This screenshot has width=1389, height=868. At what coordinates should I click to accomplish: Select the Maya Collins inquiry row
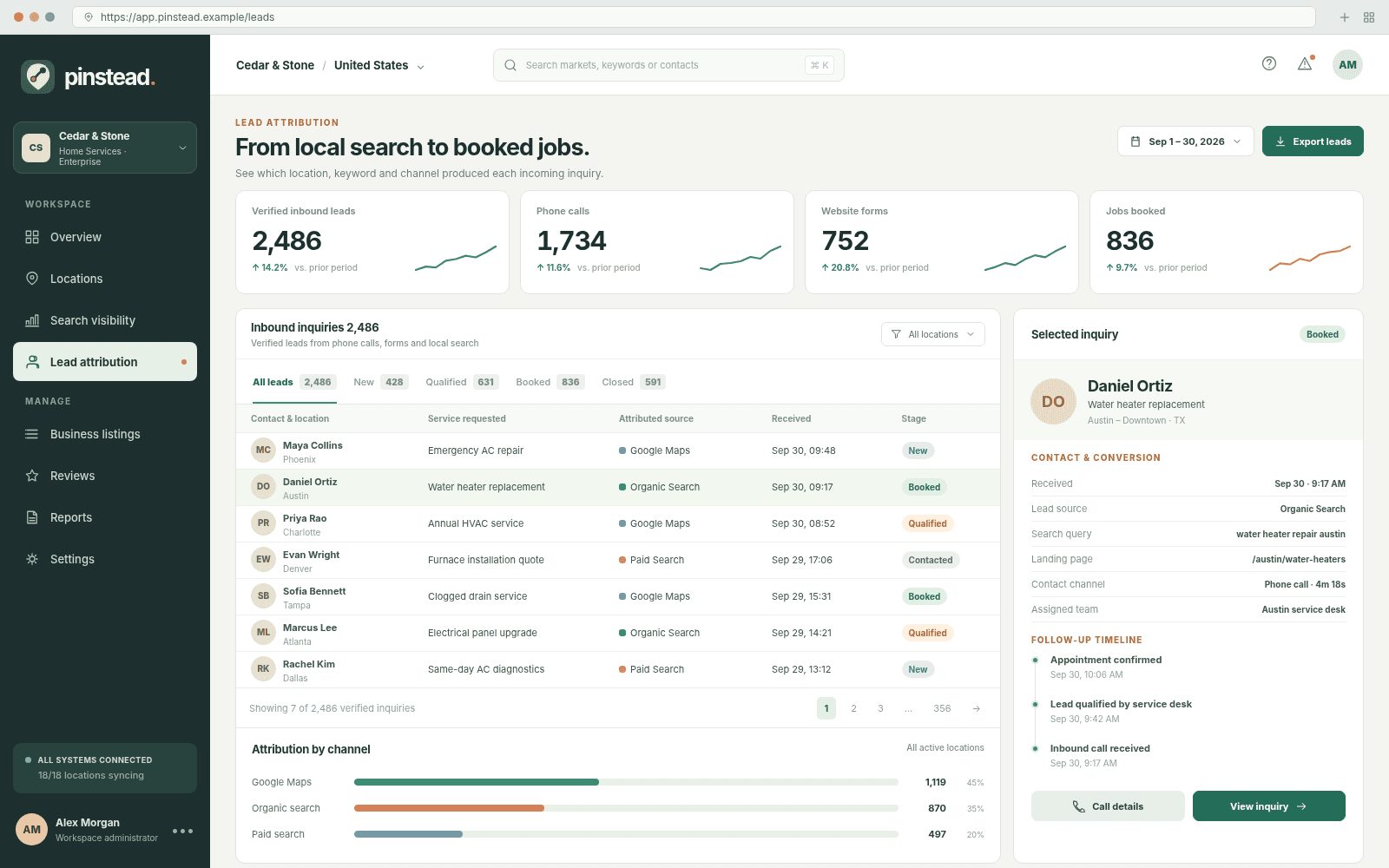(x=618, y=451)
